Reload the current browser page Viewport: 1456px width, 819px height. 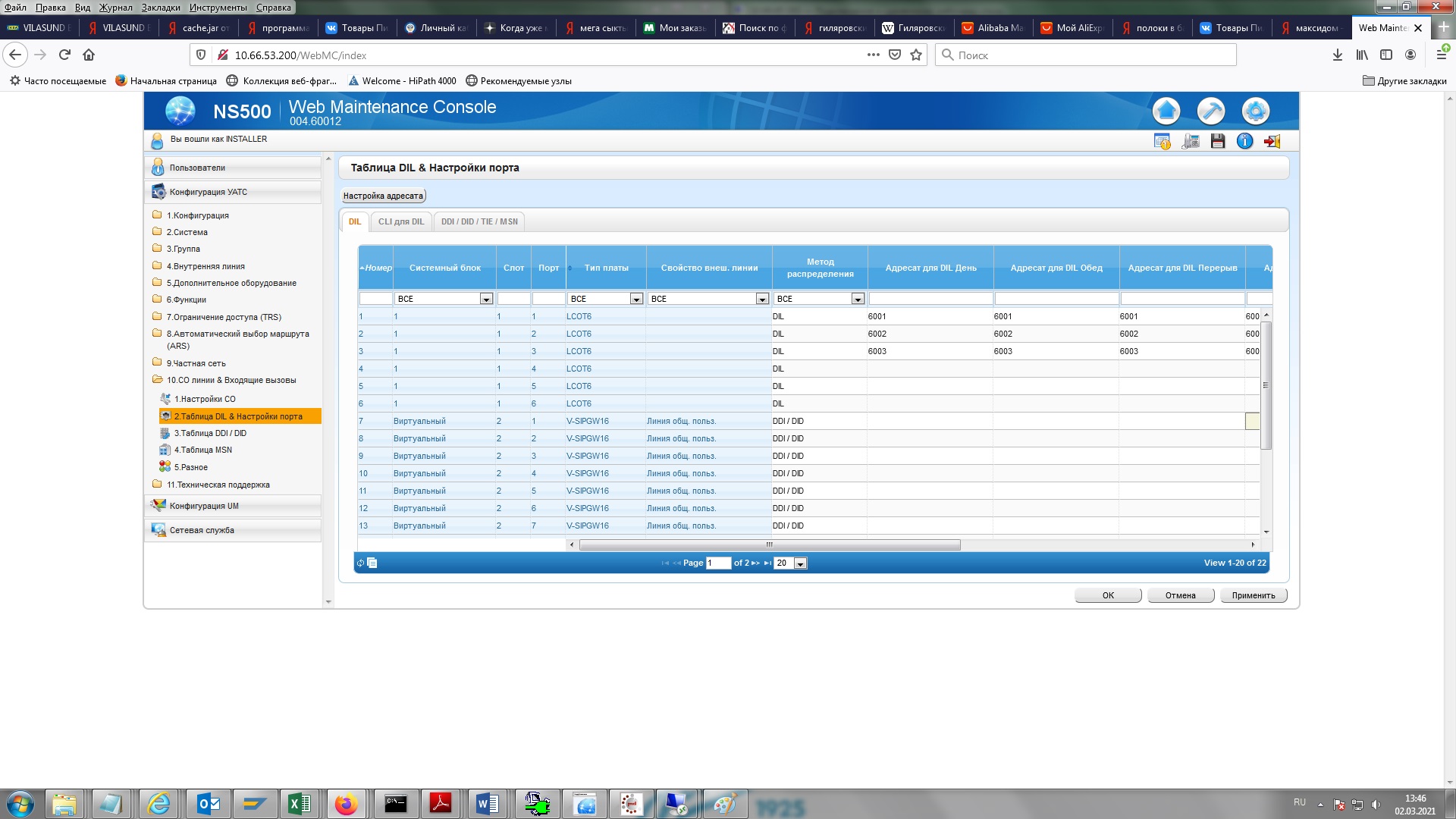(64, 55)
